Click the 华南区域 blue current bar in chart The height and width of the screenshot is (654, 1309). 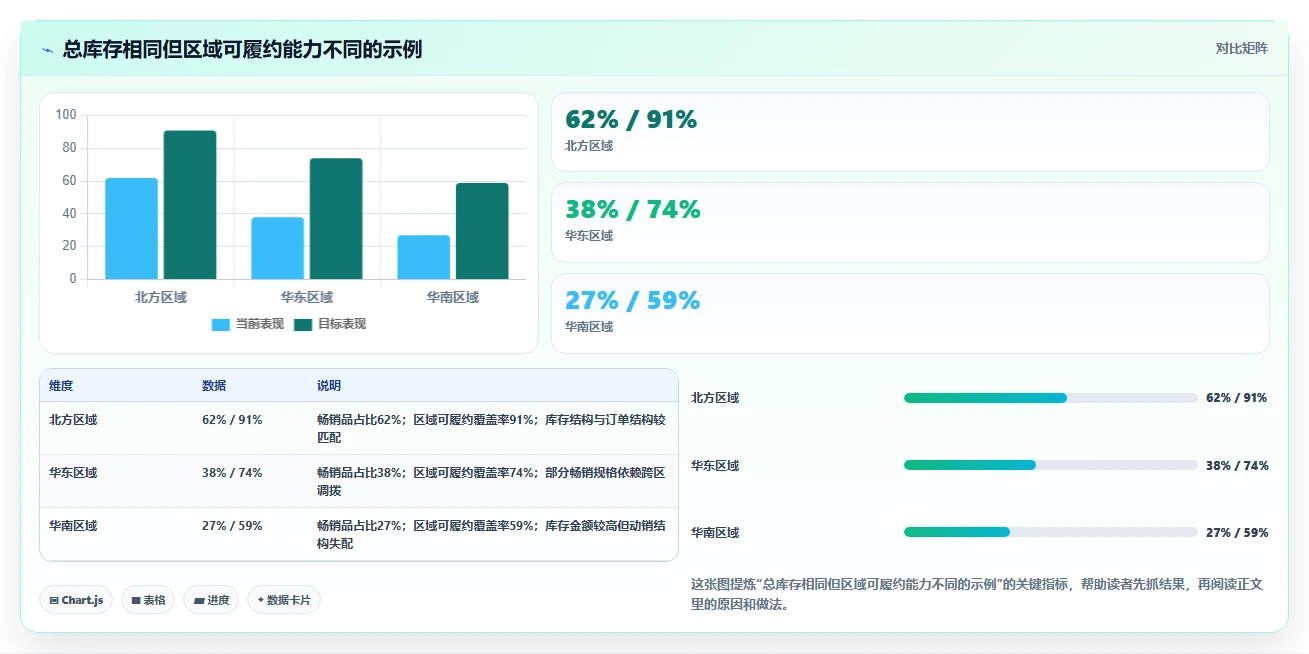pyautogui.click(x=424, y=257)
